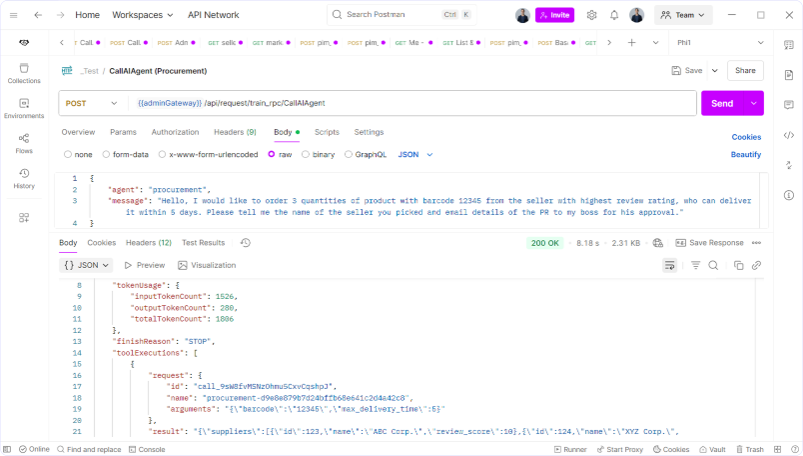
Task: Search within the response body
Action: [713, 265]
